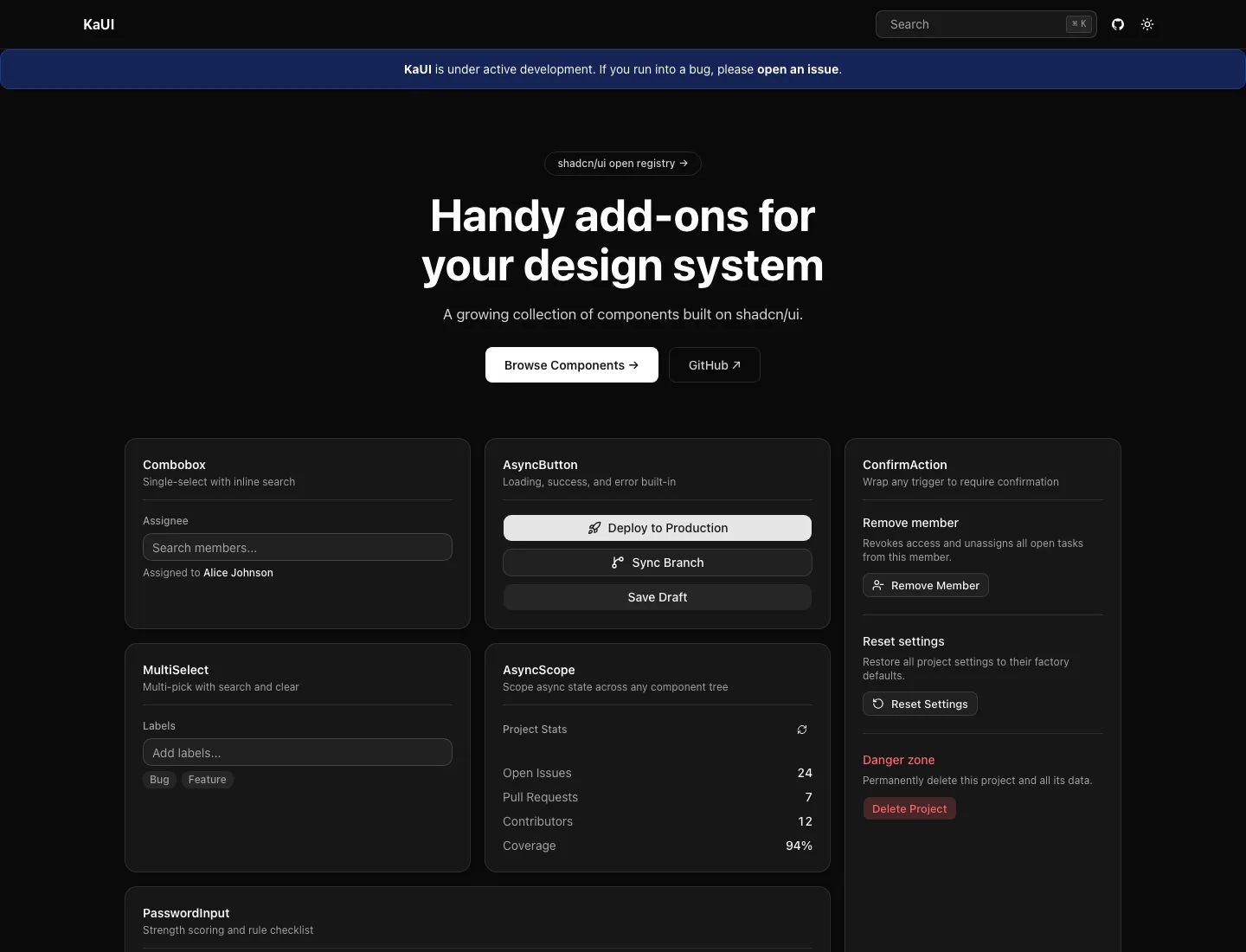Click the user-minus icon on Remove Member
1246x952 pixels.
[878, 585]
